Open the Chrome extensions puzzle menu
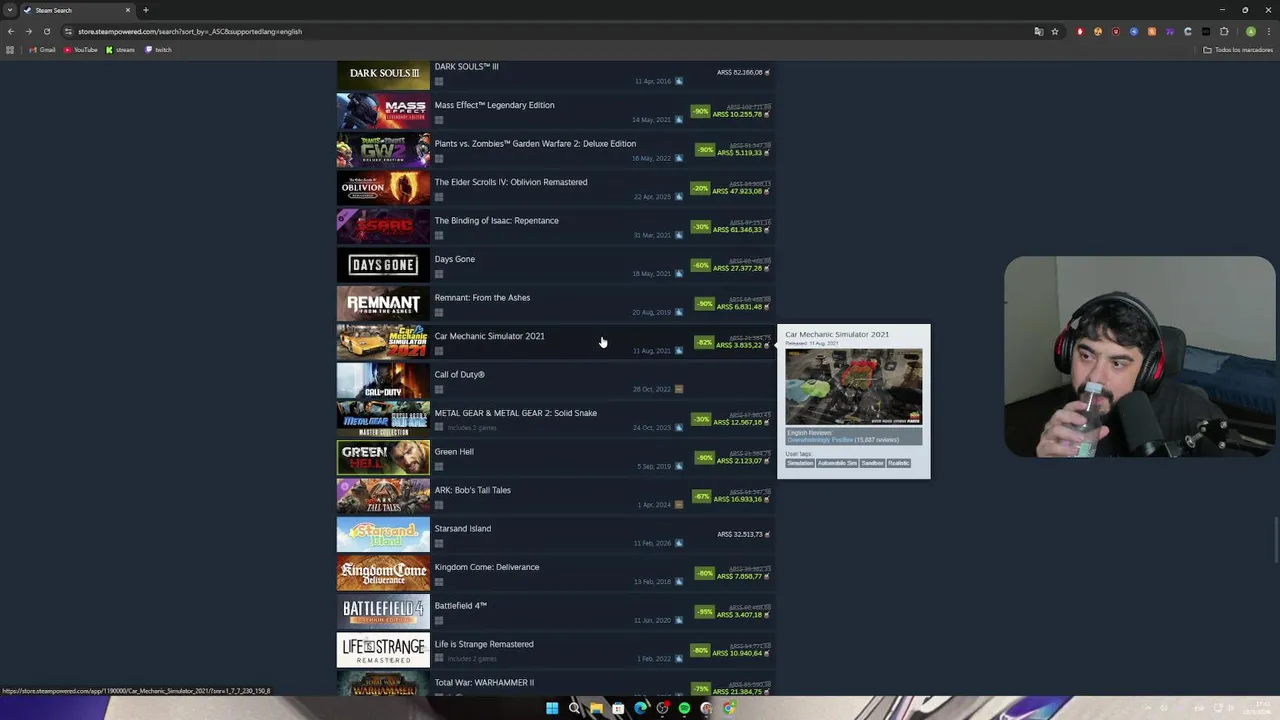This screenshot has width=1280, height=720. (1224, 31)
